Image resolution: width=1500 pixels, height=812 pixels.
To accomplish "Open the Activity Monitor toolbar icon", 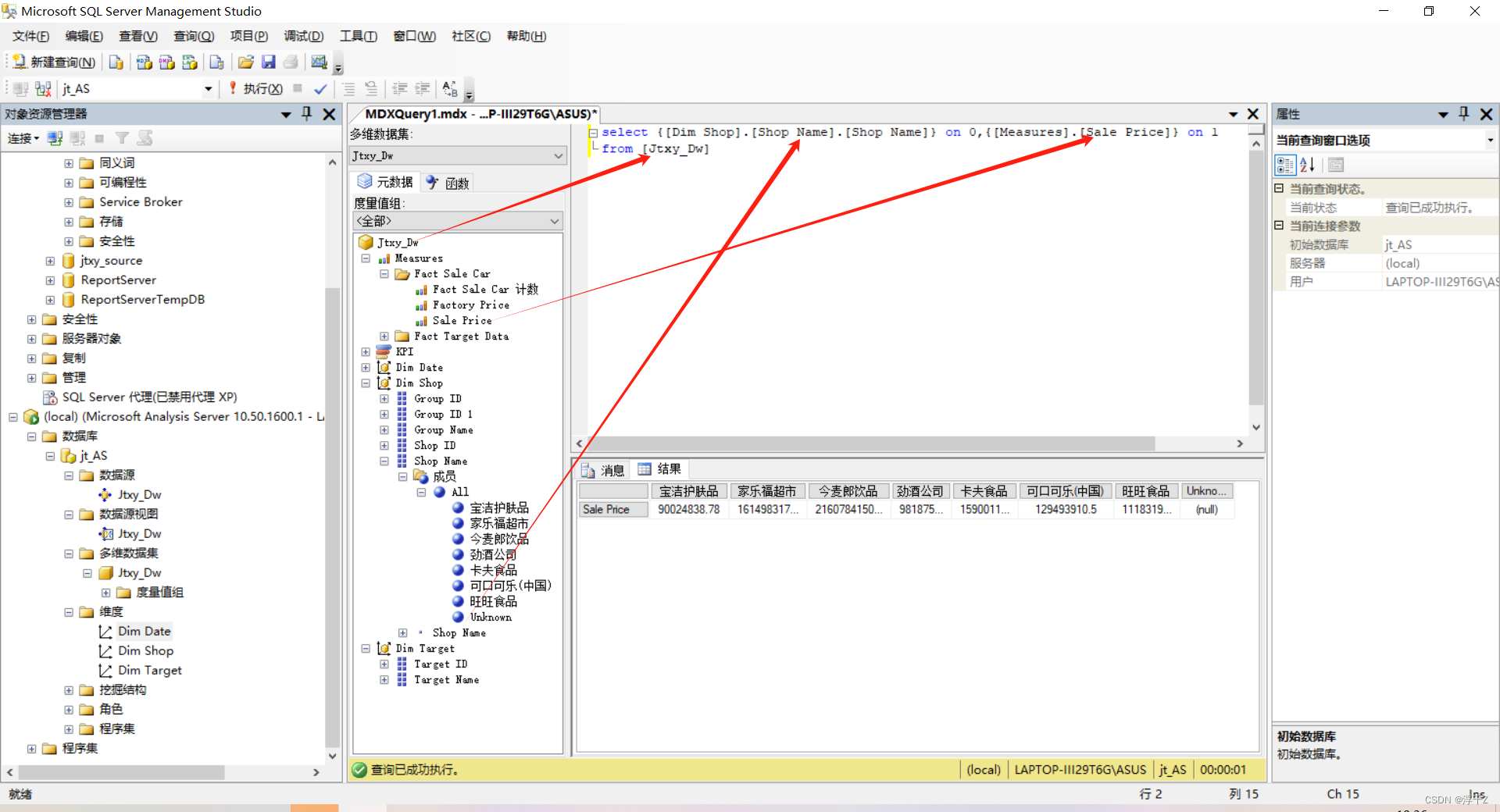I will [319, 62].
